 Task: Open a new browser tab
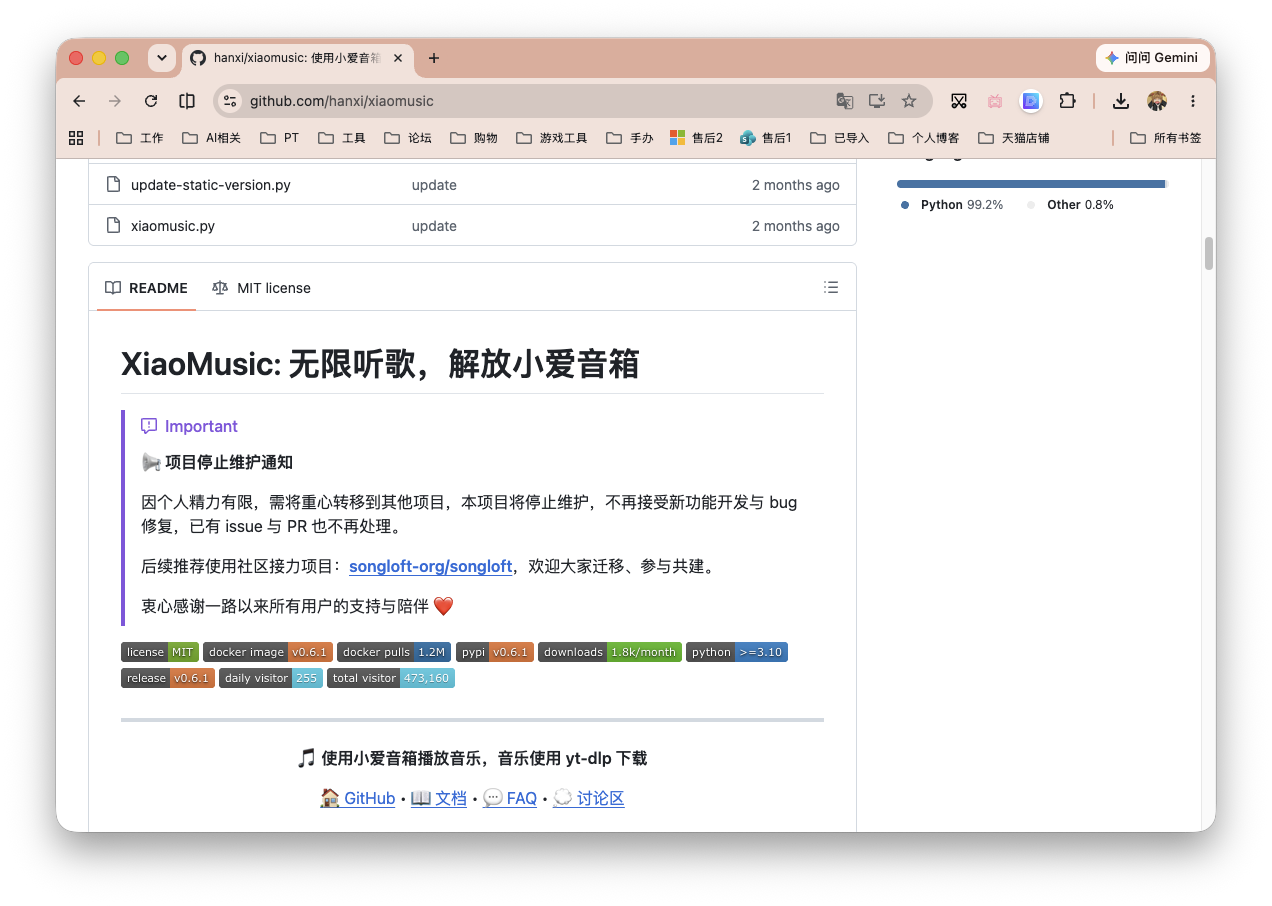pos(433,58)
